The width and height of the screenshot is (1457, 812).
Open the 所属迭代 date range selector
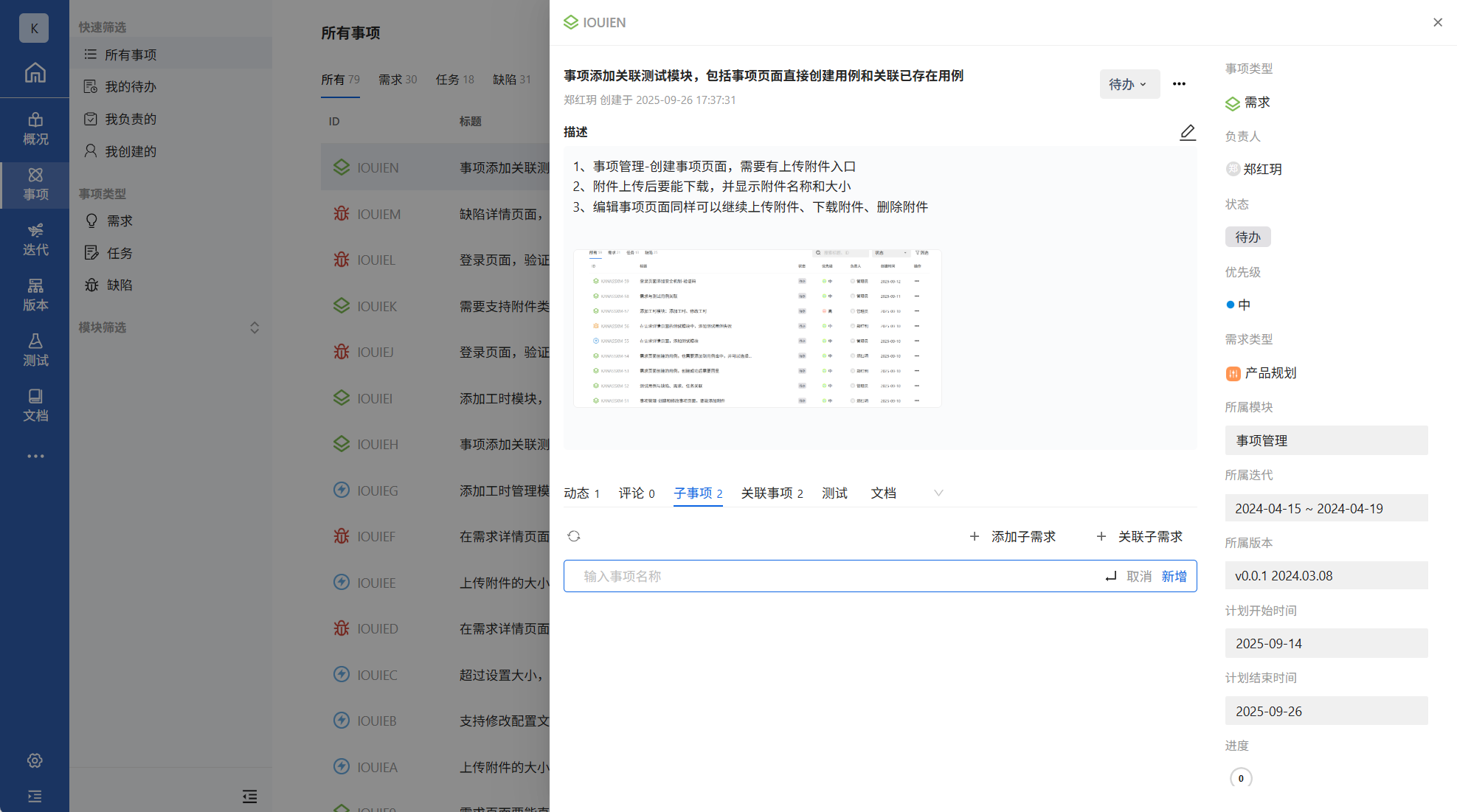1326,508
